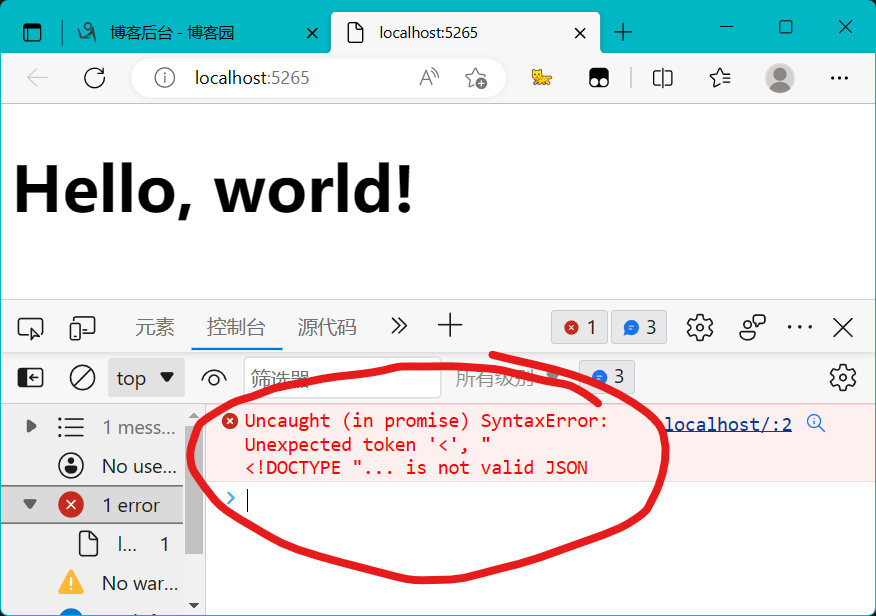Activate Read aloud icon
Screen dimensions: 876x616
point(429,78)
